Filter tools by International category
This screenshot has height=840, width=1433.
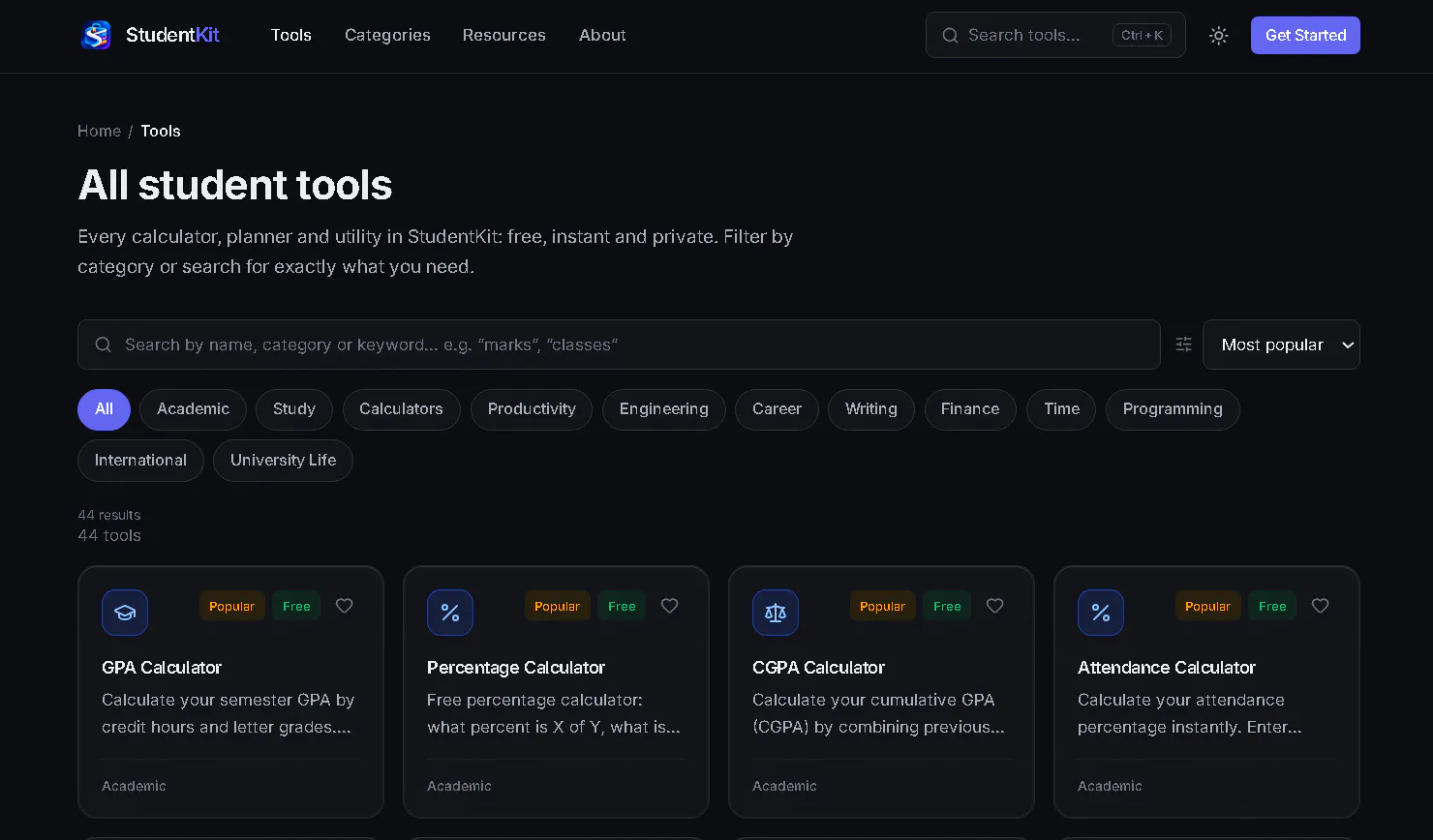point(140,461)
